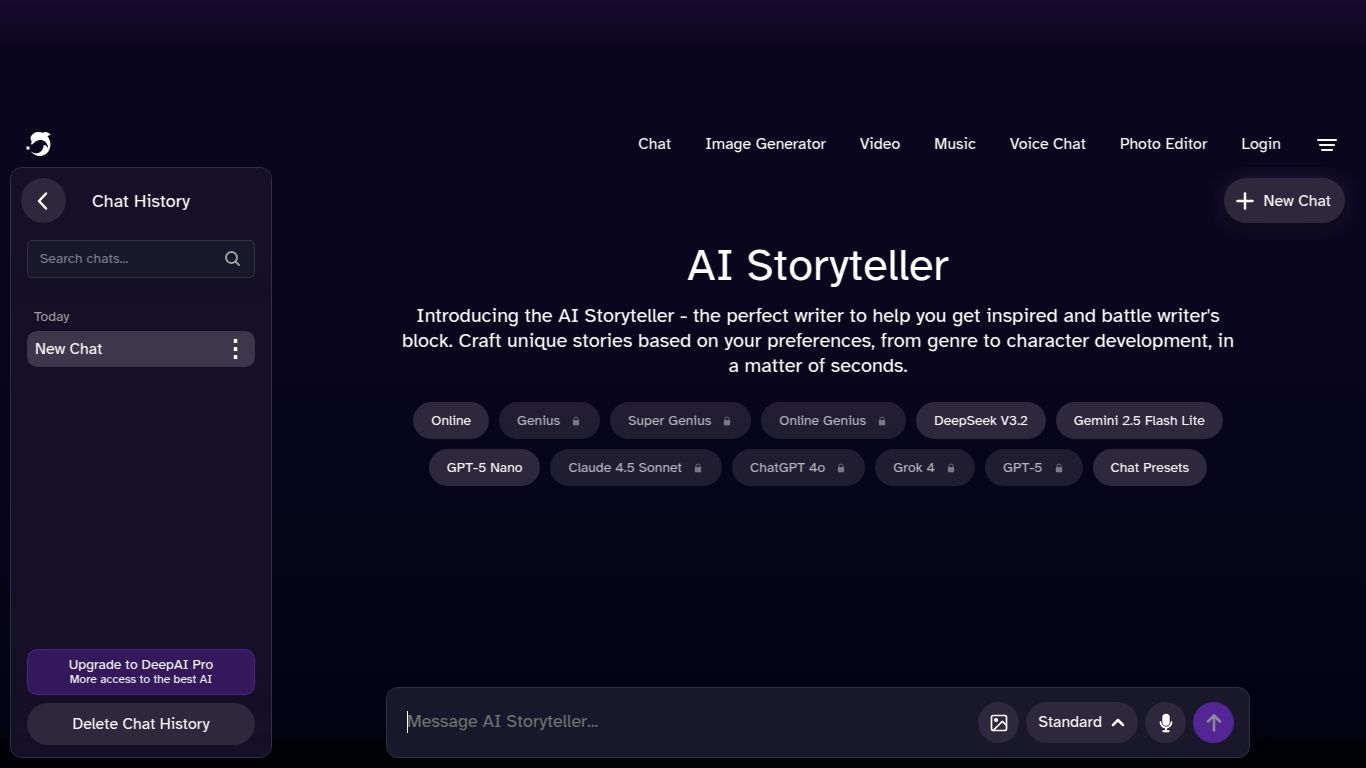This screenshot has width=1366, height=768.
Task: Send the message with the arrow button
Action: point(1213,722)
